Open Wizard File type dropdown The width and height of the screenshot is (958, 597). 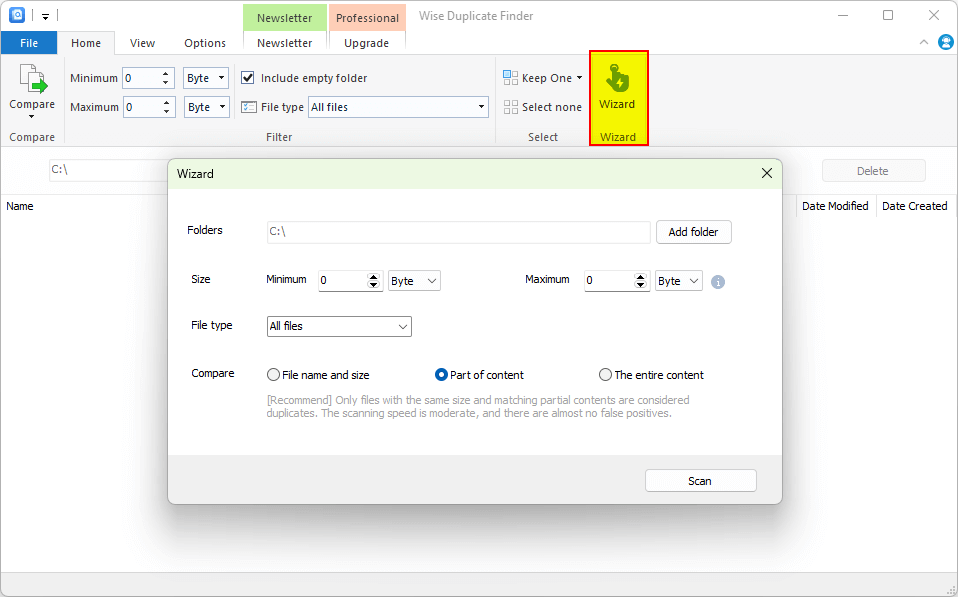pyautogui.click(x=339, y=326)
